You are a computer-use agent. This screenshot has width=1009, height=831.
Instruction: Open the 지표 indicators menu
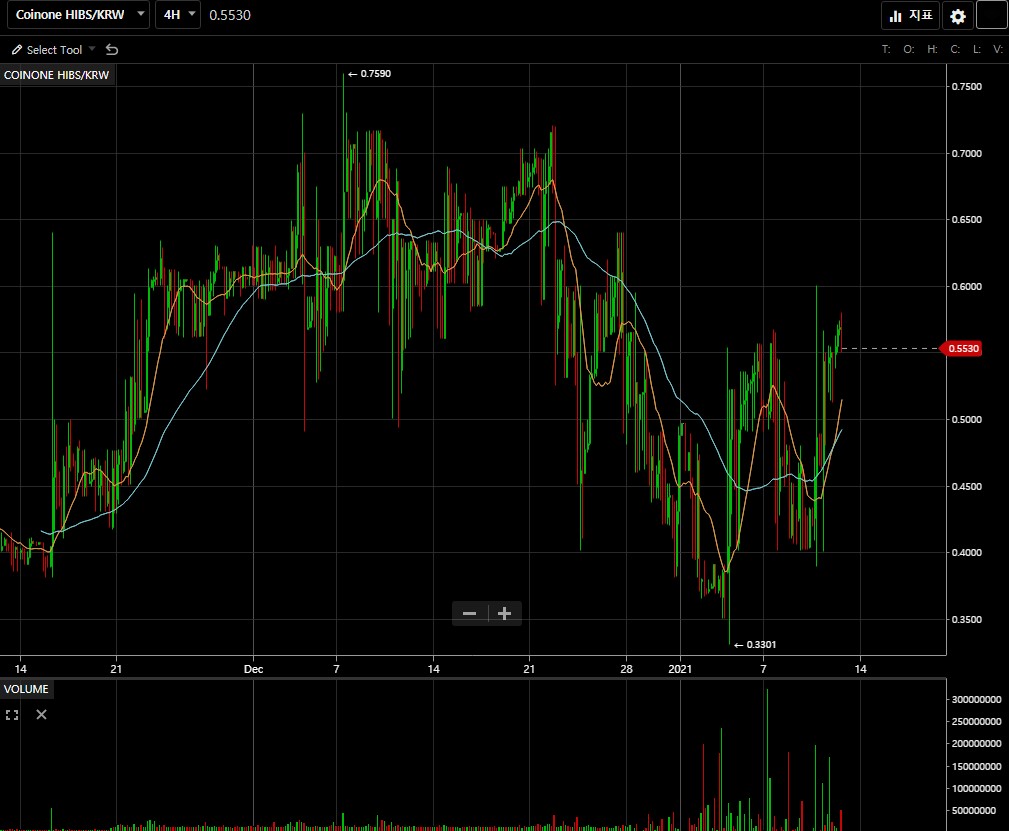click(911, 15)
